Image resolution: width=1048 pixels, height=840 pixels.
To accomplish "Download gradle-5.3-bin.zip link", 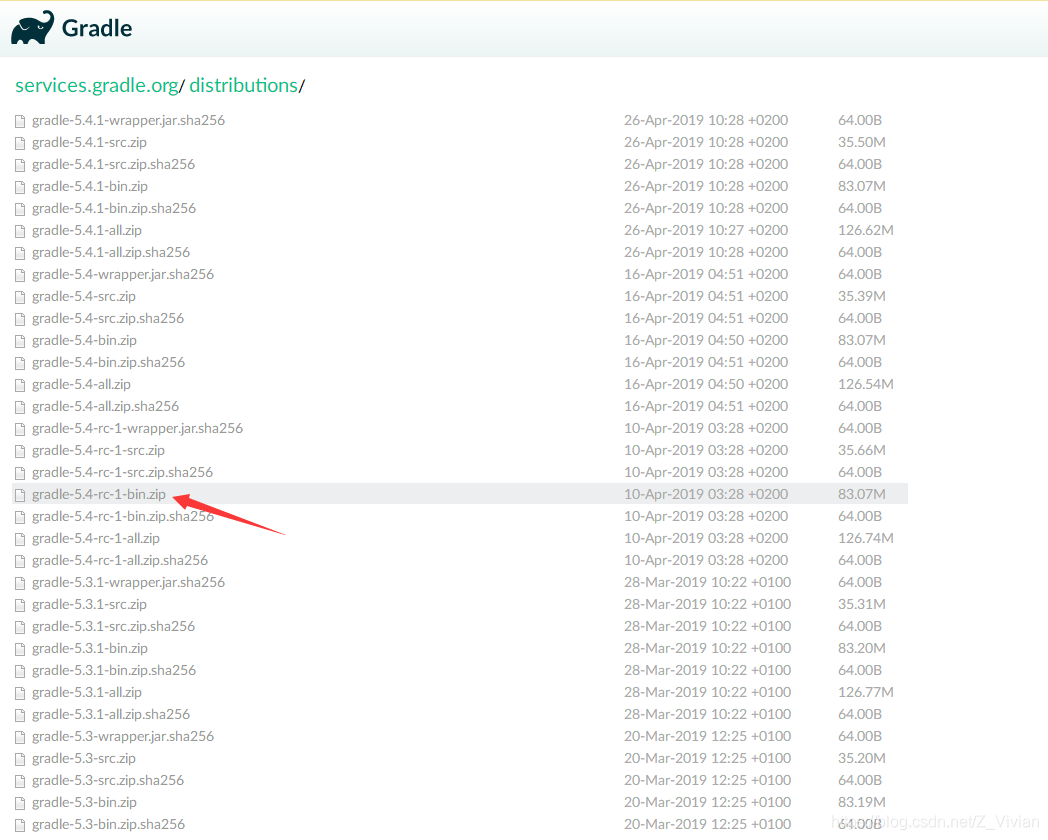I will tap(84, 803).
